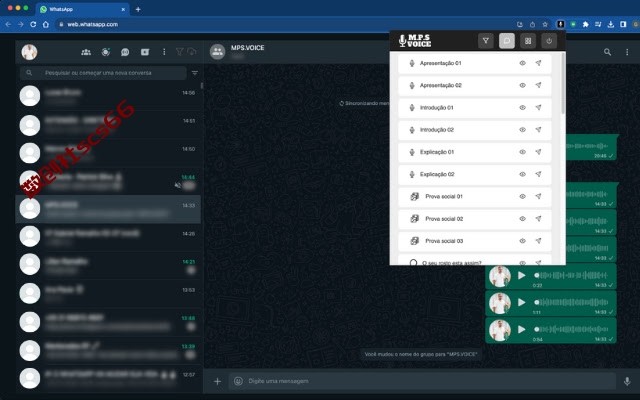Send Prova social 02 media
640x400 pixels.
[538, 219]
